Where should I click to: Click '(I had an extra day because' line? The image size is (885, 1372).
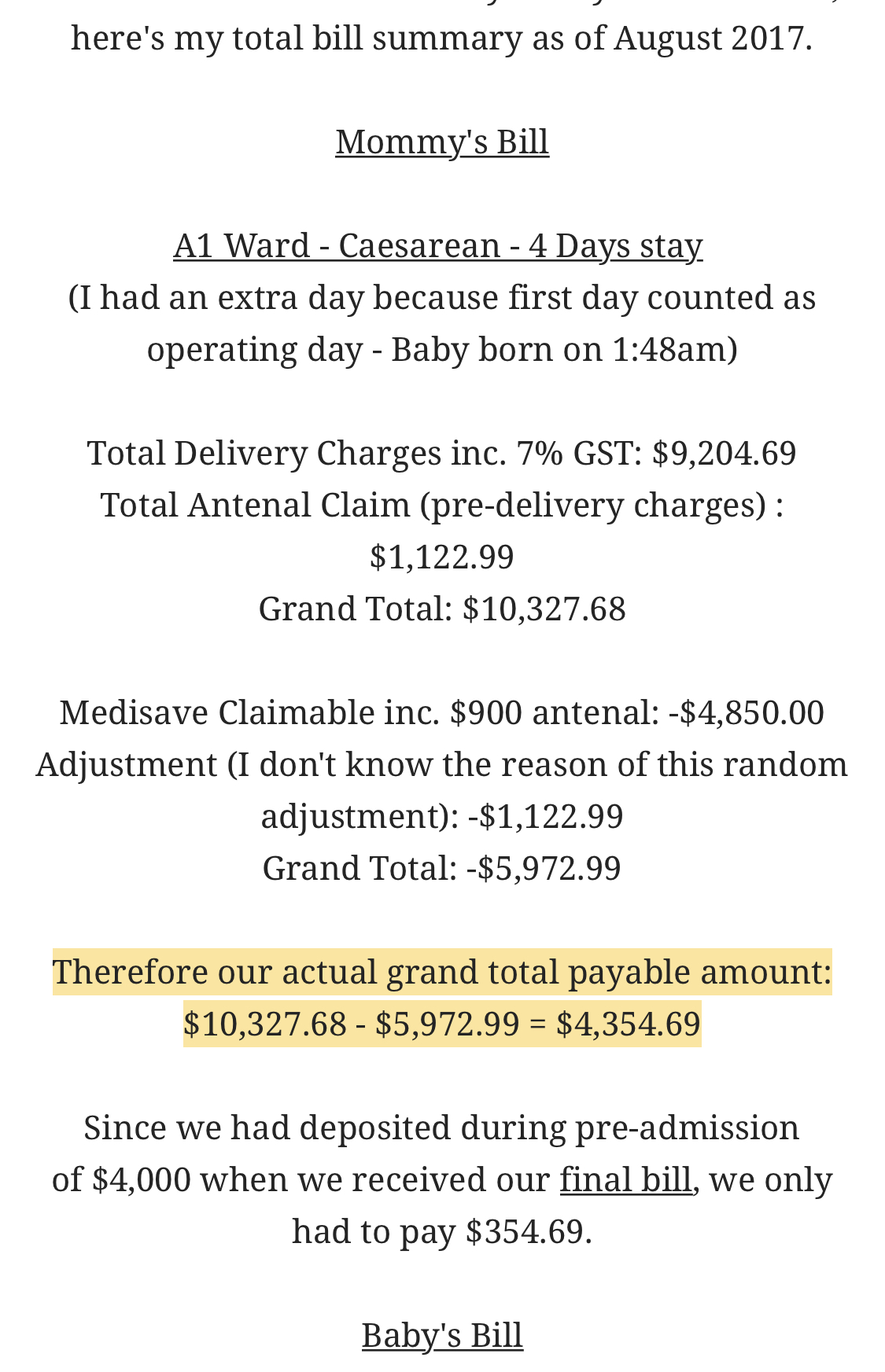pos(442,298)
